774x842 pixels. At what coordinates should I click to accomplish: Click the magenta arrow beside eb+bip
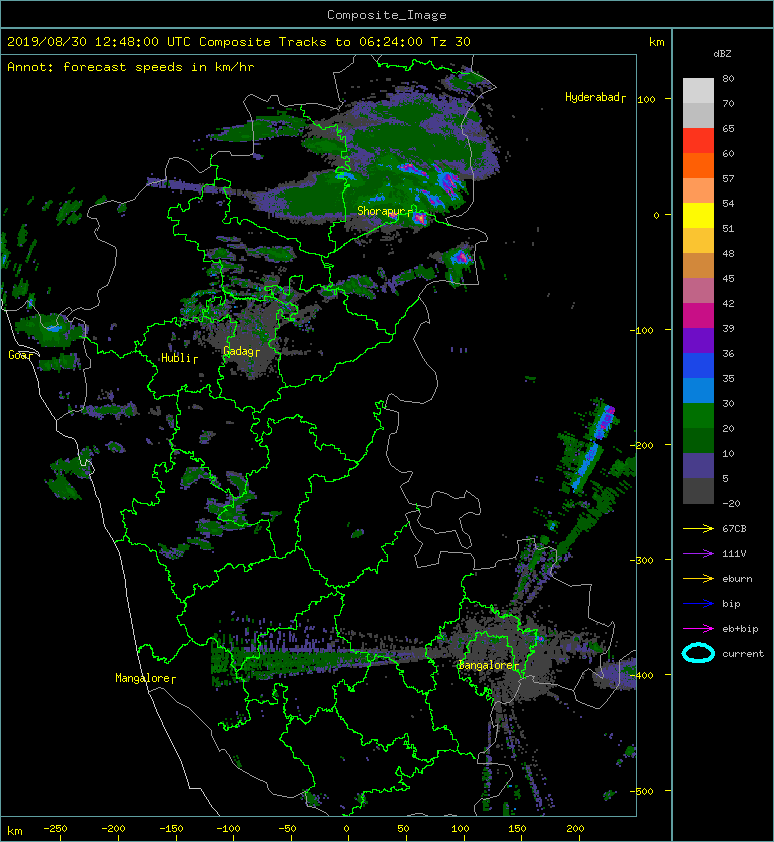(x=698, y=628)
